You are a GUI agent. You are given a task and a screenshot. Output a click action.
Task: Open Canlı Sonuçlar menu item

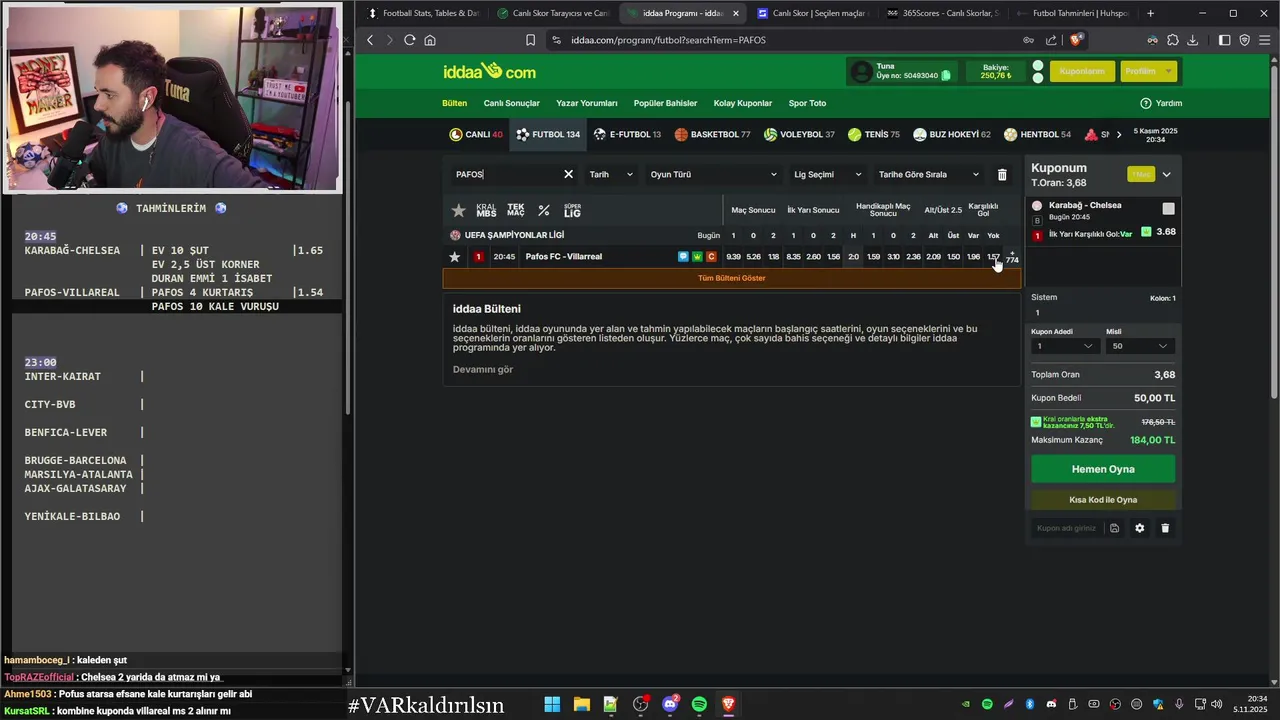(x=512, y=103)
